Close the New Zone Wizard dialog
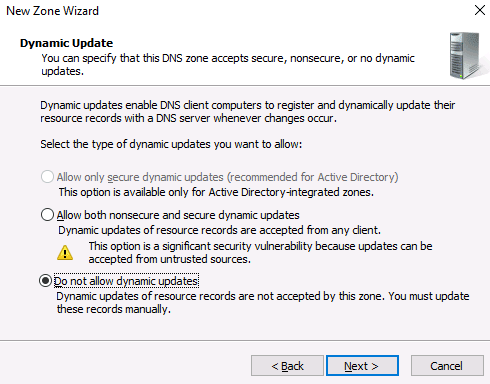Image resolution: width=490 pixels, height=384 pixels. coord(480,10)
